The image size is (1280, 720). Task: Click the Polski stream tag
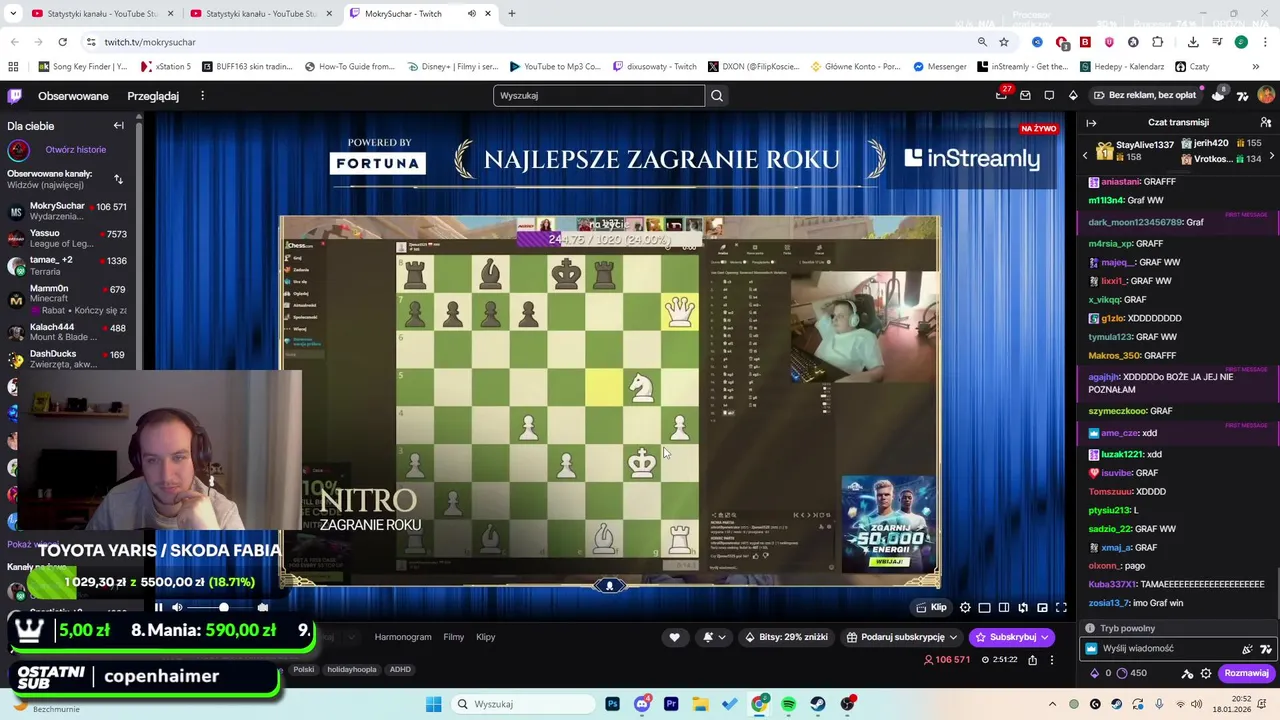(x=303, y=670)
